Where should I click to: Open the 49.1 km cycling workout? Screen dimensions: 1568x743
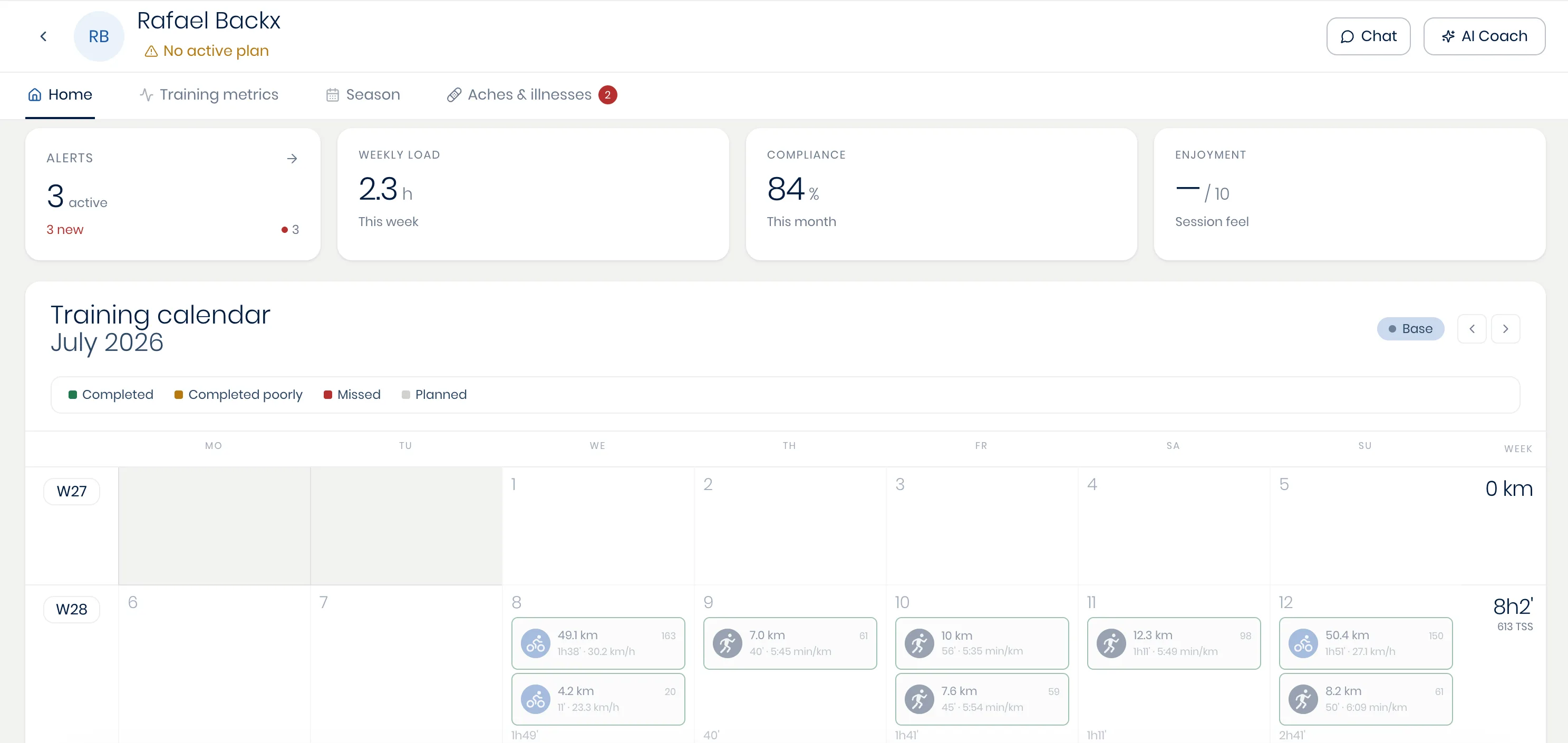598,643
